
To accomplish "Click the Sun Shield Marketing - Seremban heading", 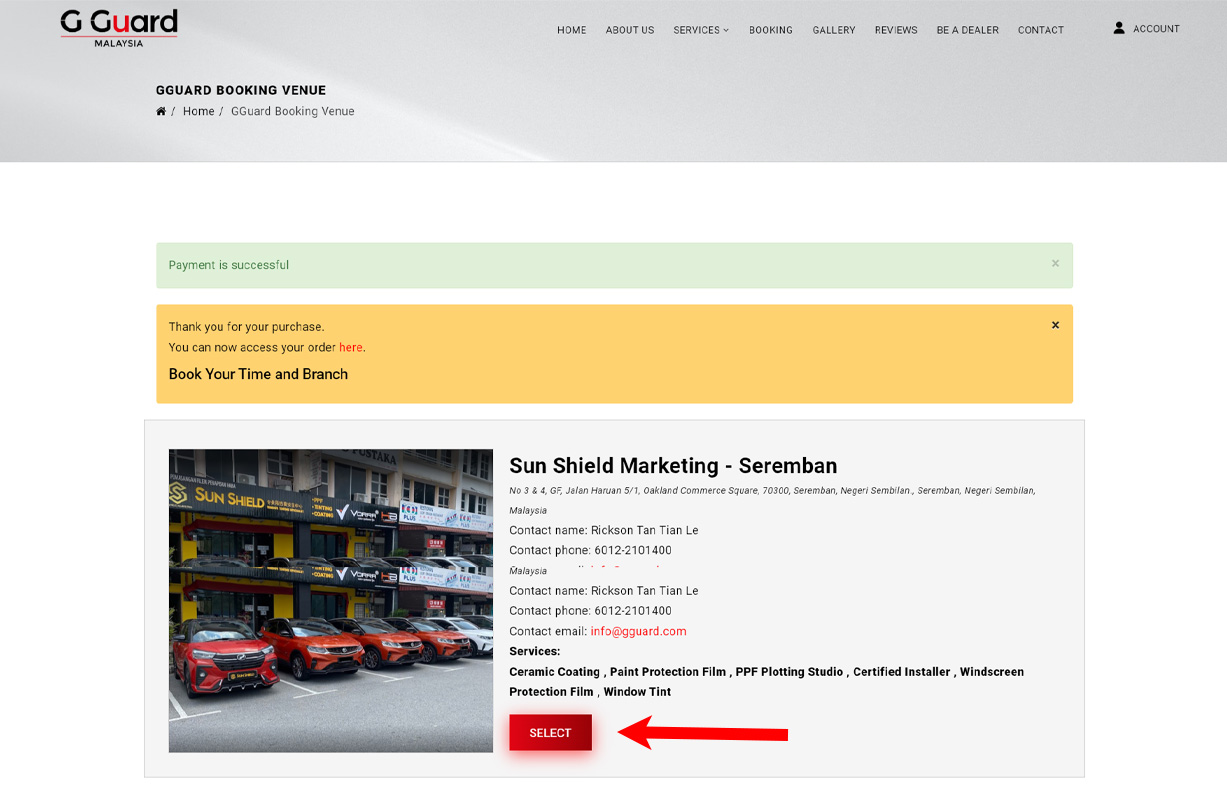I will [x=673, y=466].
